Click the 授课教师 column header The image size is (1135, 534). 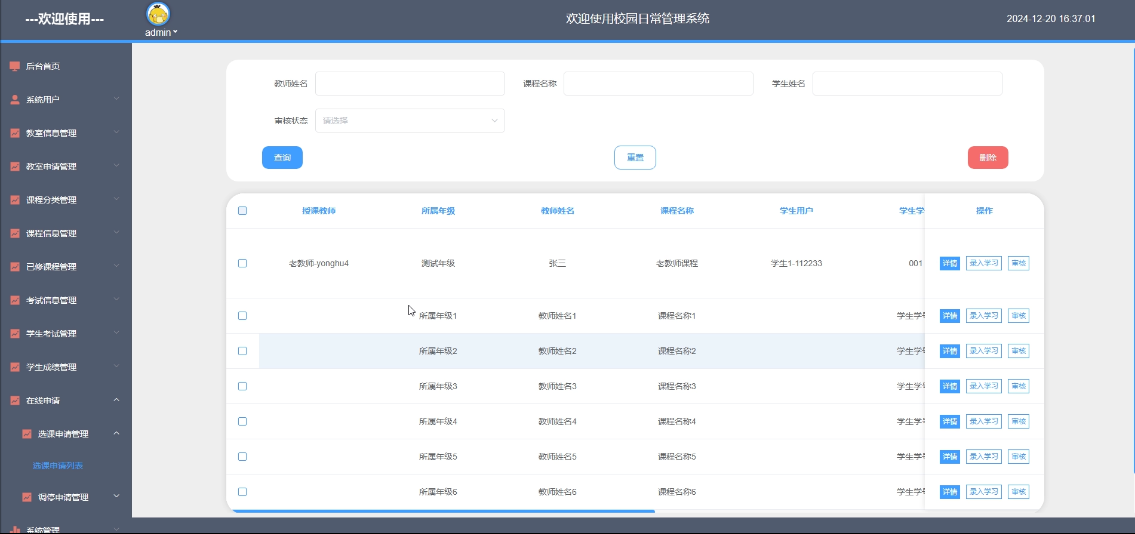click(319, 211)
